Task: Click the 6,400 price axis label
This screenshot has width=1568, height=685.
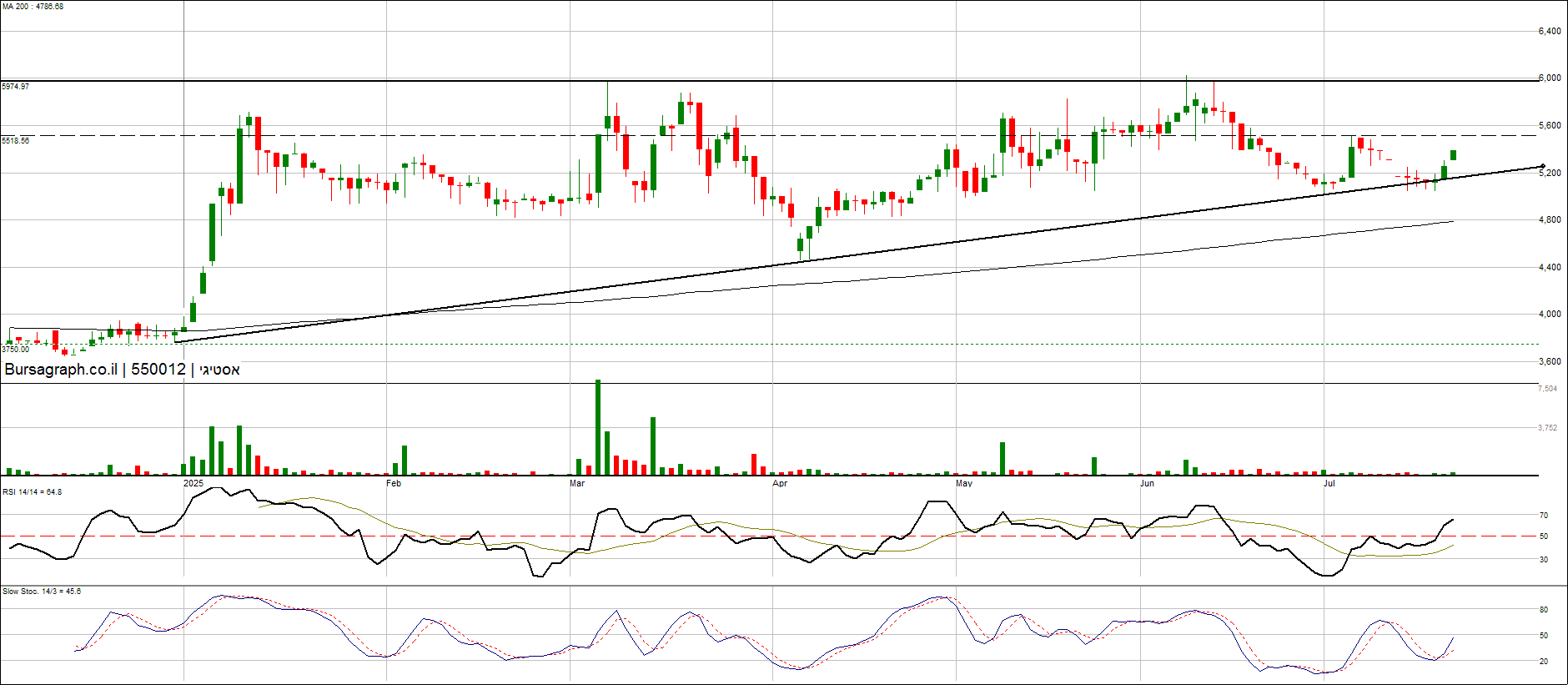Action: point(1550,32)
